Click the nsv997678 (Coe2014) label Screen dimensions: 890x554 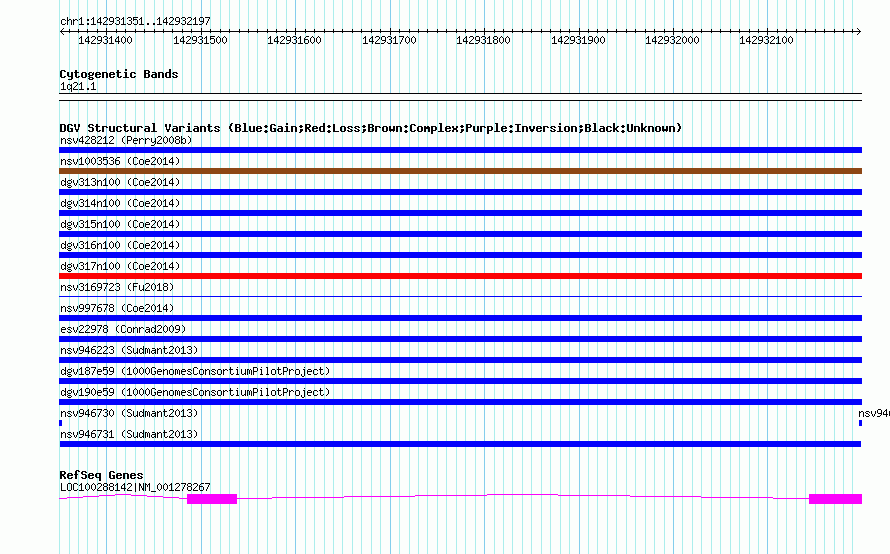click(x=117, y=308)
